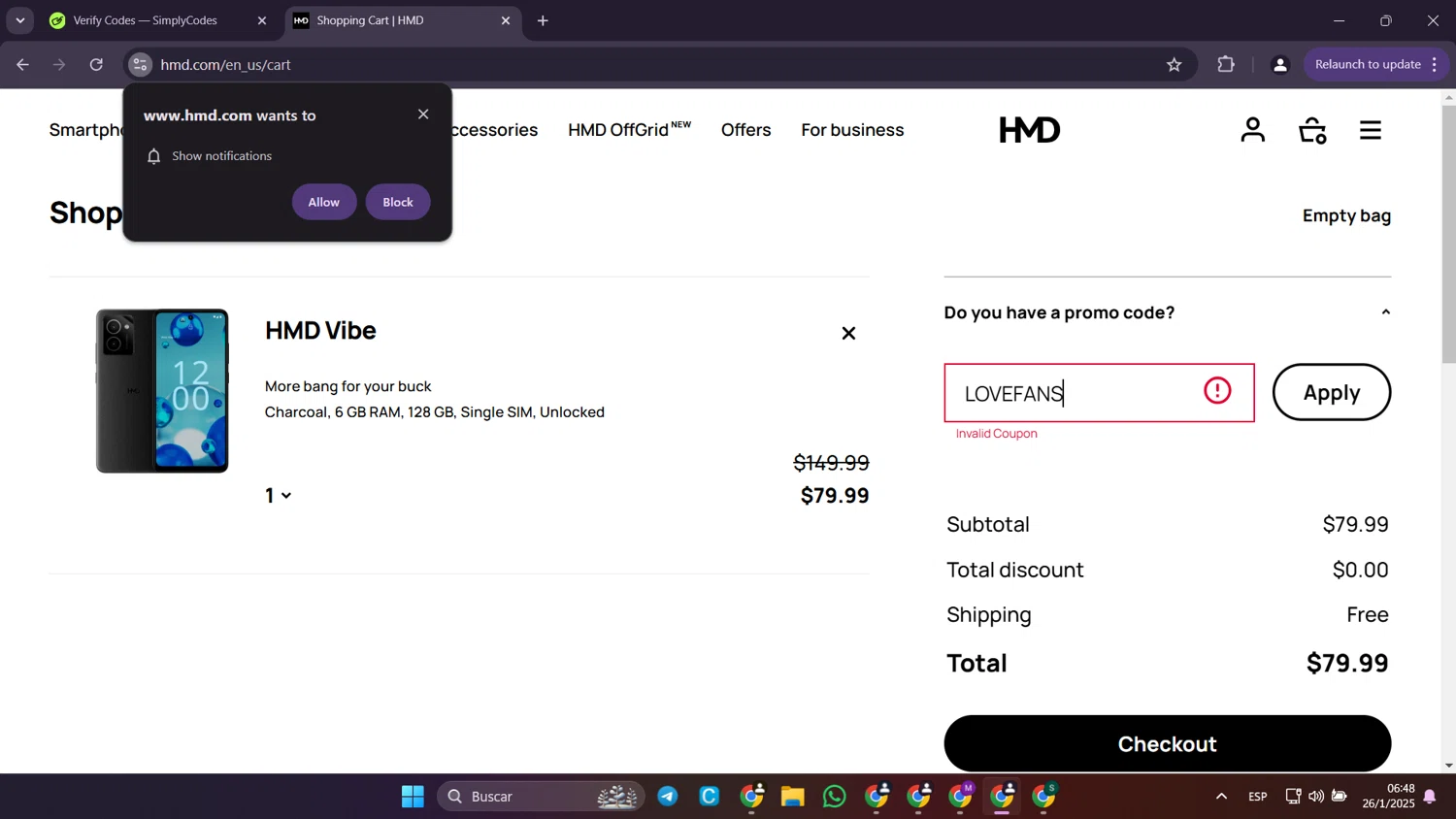This screenshot has height=819, width=1456.
Task: Show hidden system tray icons
Action: [x=1221, y=797]
